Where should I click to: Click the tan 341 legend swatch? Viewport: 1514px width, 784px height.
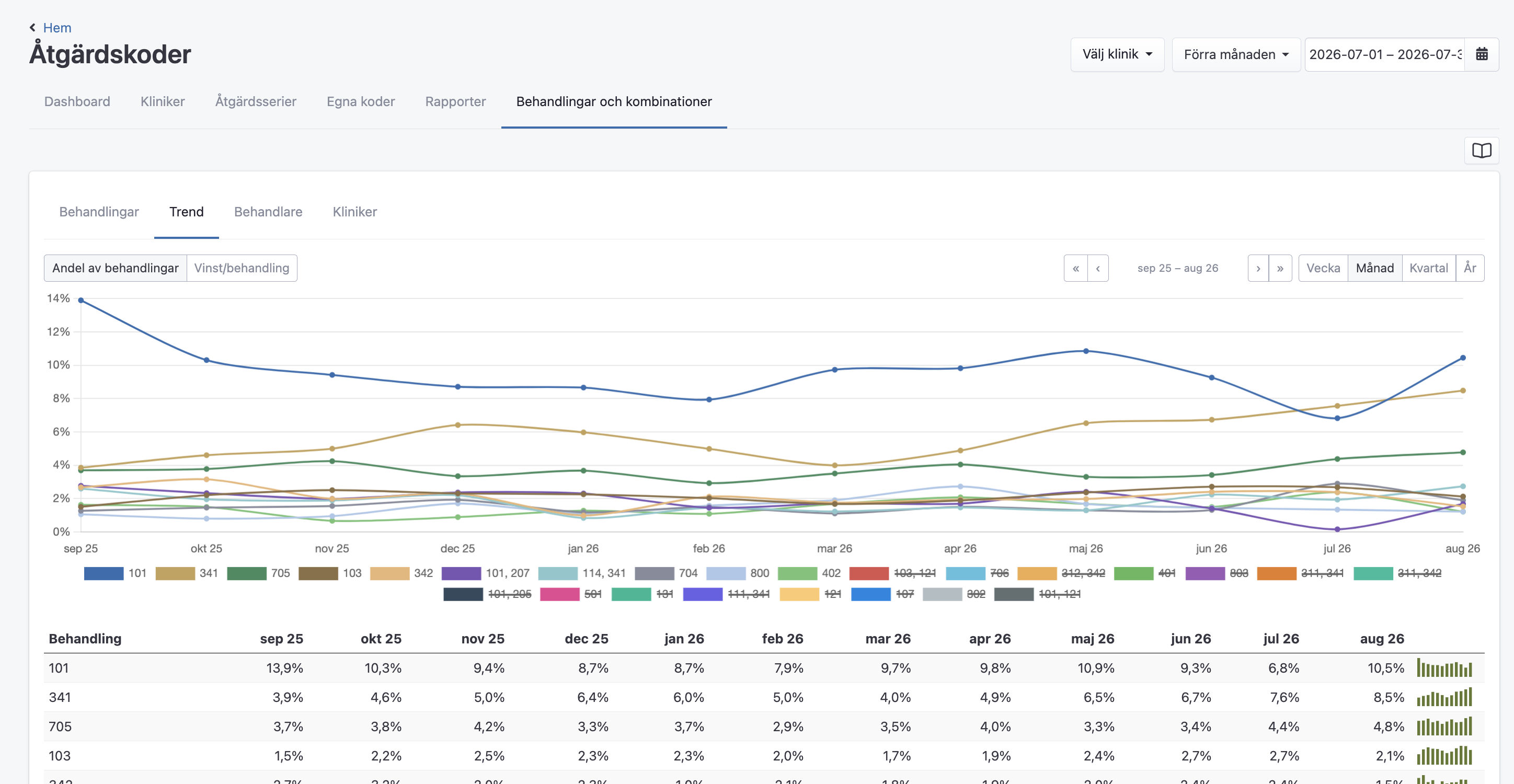click(x=175, y=573)
